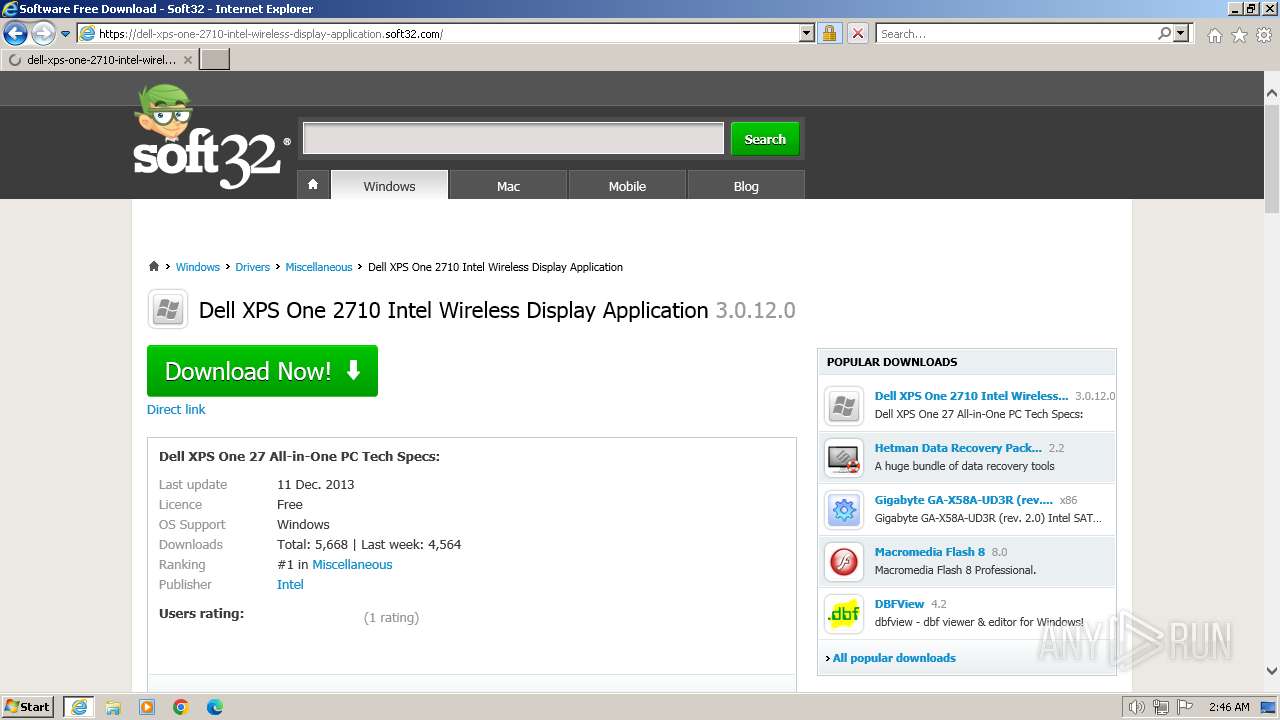This screenshot has height=720, width=1280.
Task: Expand the address bar autocomplete dropdown
Action: (807, 33)
